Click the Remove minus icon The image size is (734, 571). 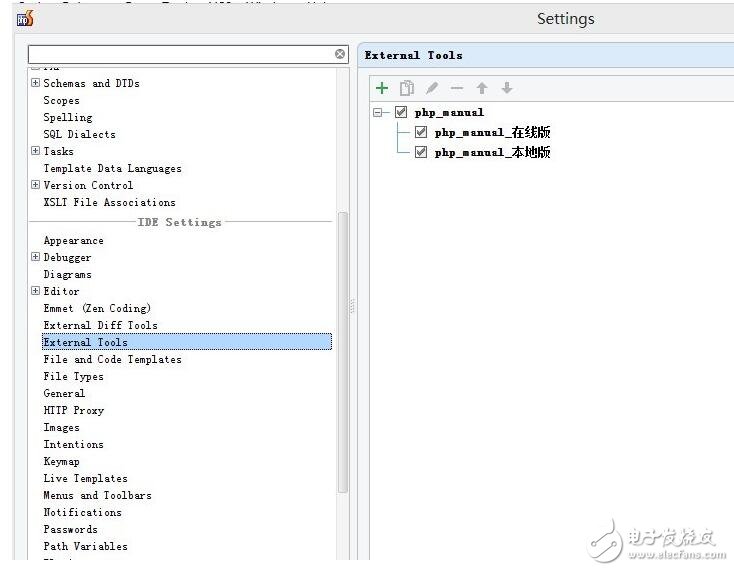[457, 88]
